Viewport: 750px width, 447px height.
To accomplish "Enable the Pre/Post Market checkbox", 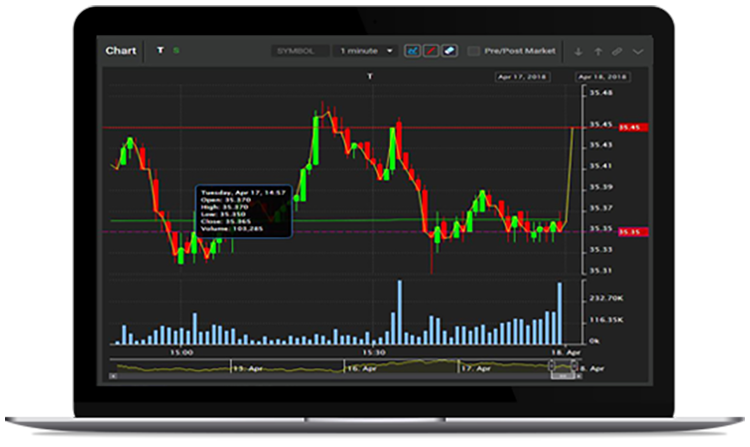I will coord(474,50).
